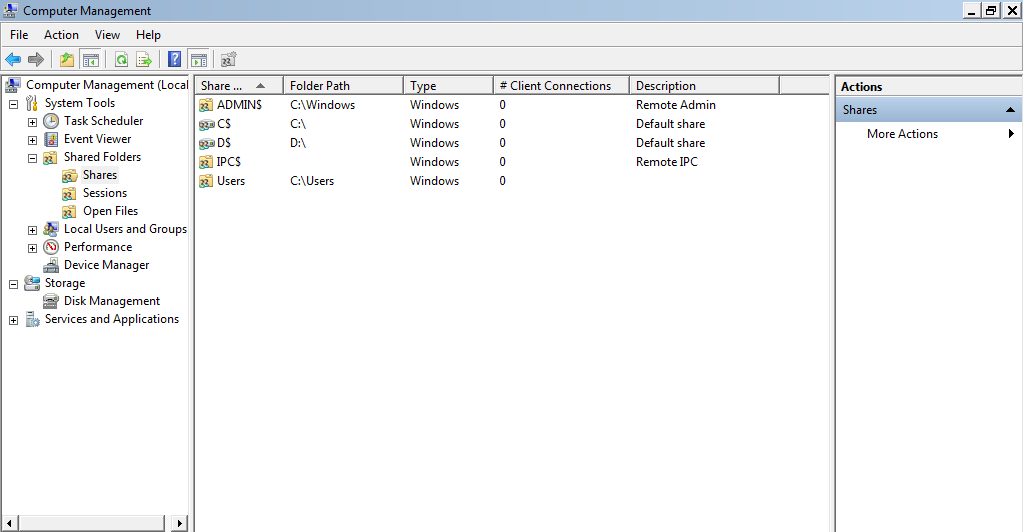Collapse the Shares section in Actions pane
This screenshot has width=1023, height=532.
coord(1010,110)
